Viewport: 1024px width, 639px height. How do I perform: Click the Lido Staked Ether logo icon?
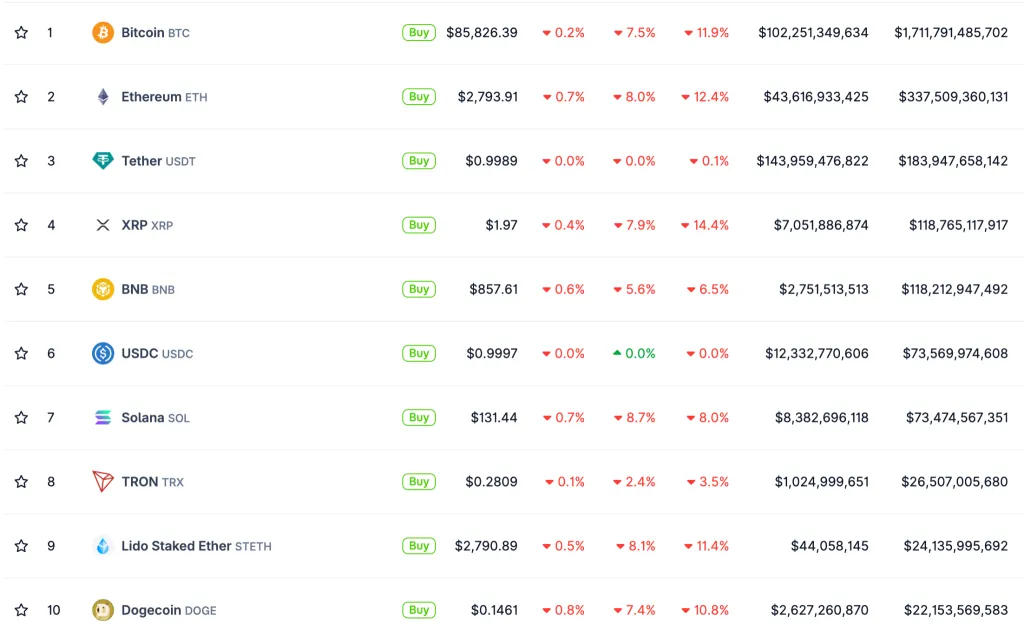(103, 546)
